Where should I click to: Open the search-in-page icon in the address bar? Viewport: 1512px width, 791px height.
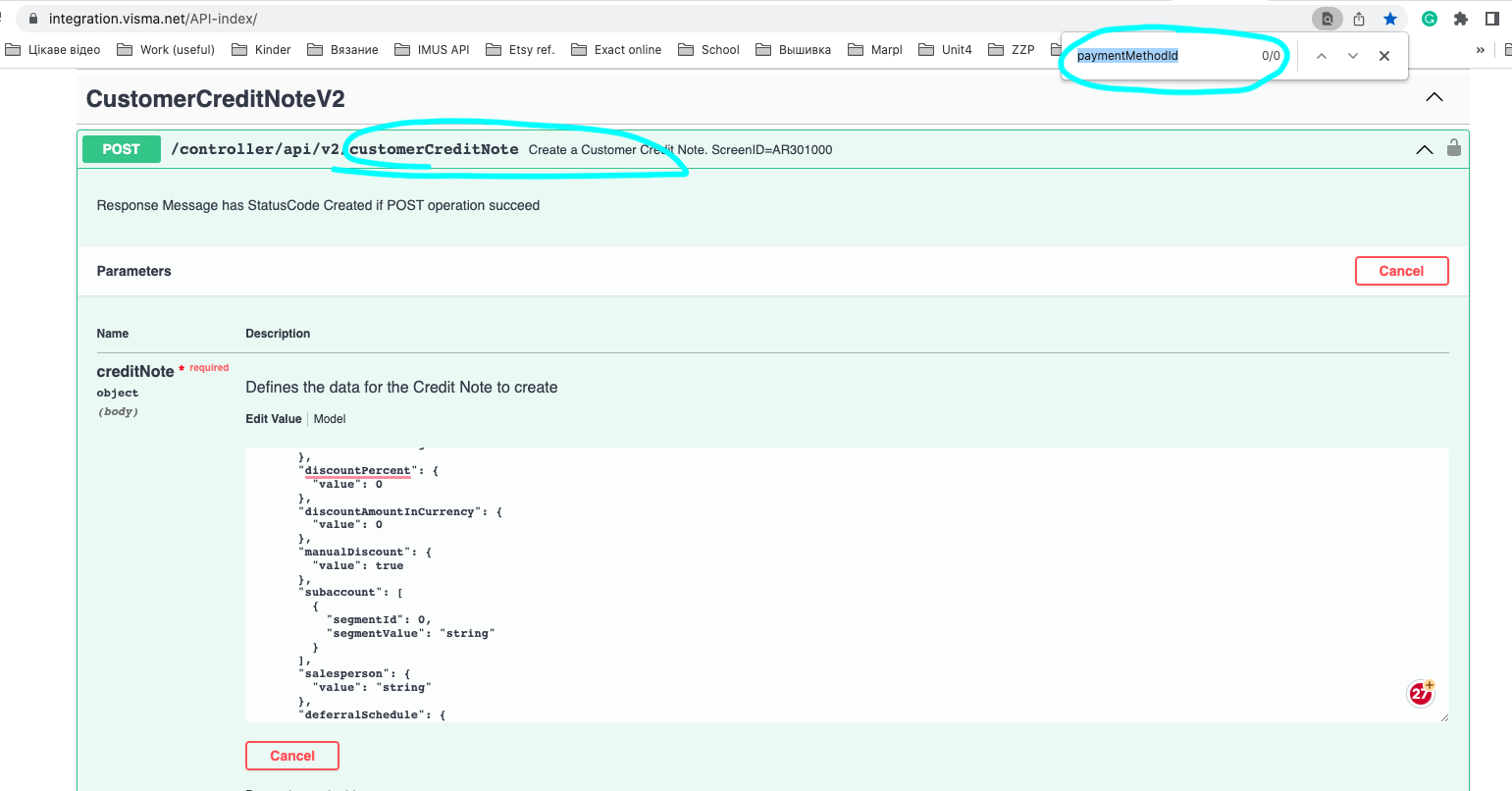[1328, 17]
